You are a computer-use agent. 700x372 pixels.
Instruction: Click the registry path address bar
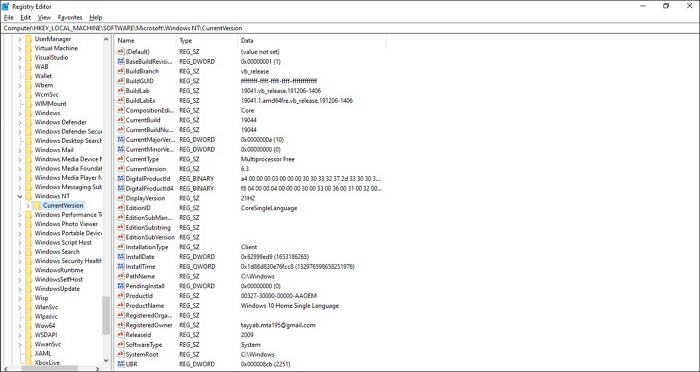click(350, 28)
